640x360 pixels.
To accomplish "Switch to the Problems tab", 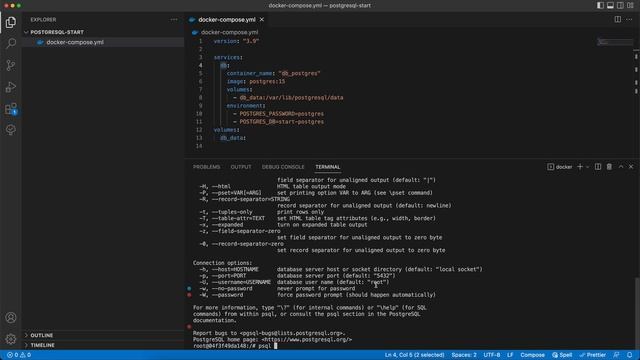I will pos(207,167).
